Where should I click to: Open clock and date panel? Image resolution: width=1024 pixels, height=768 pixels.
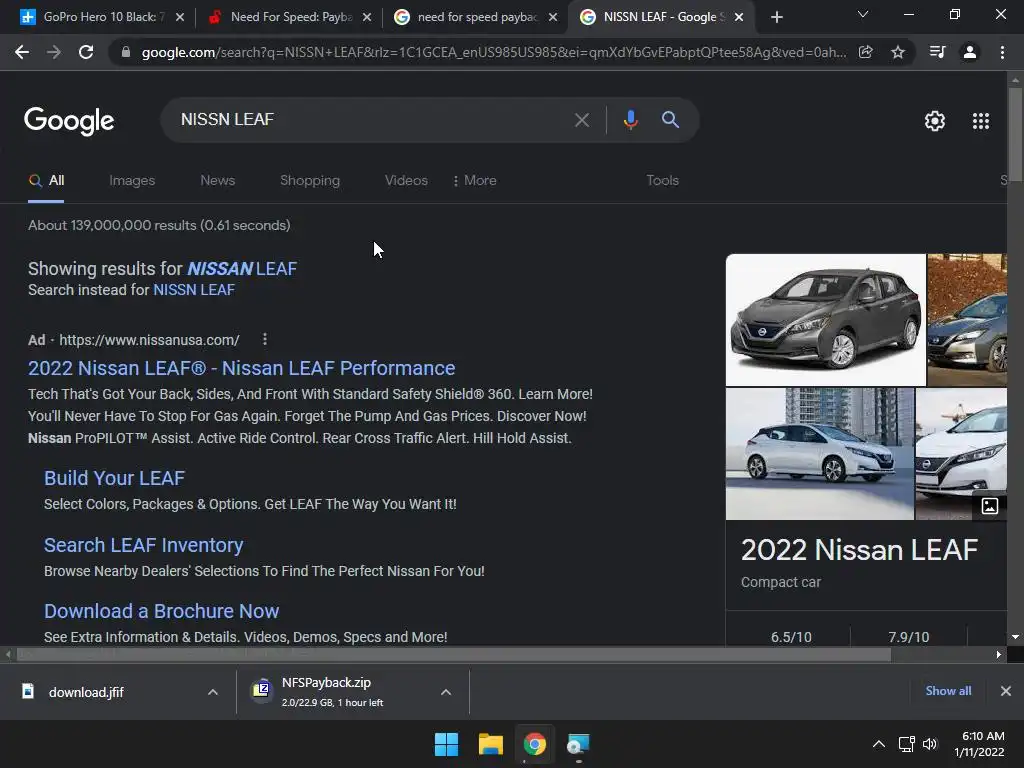(x=979, y=744)
